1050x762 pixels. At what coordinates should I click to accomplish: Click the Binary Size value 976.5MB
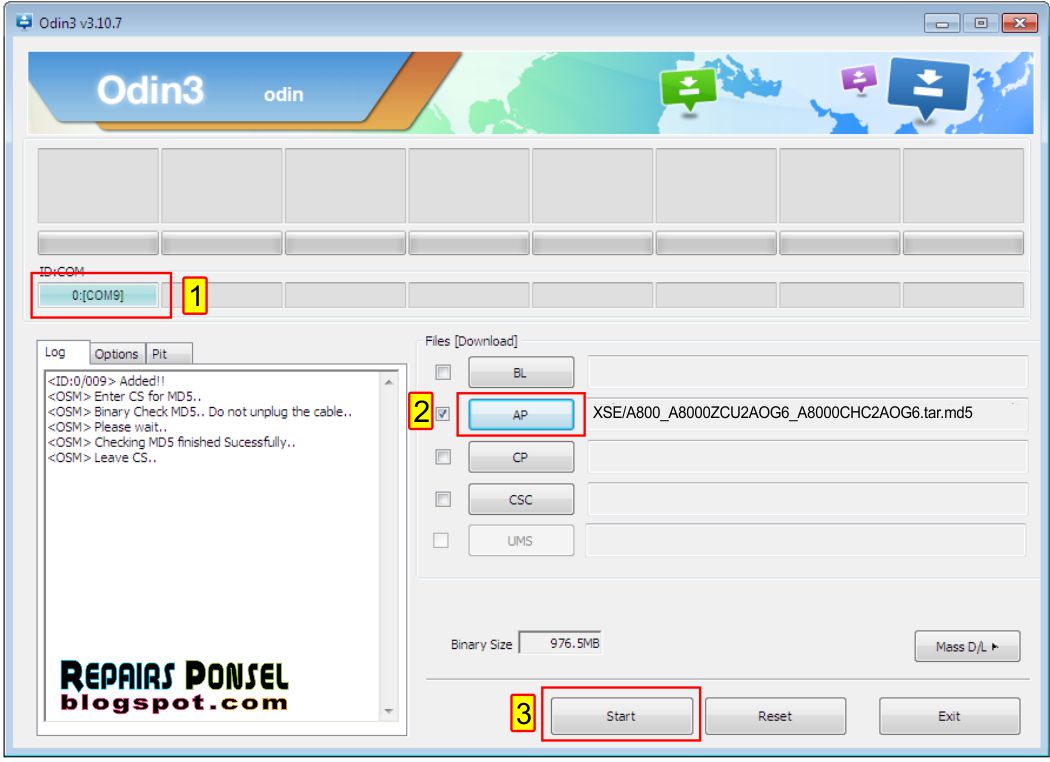(560, 643)
